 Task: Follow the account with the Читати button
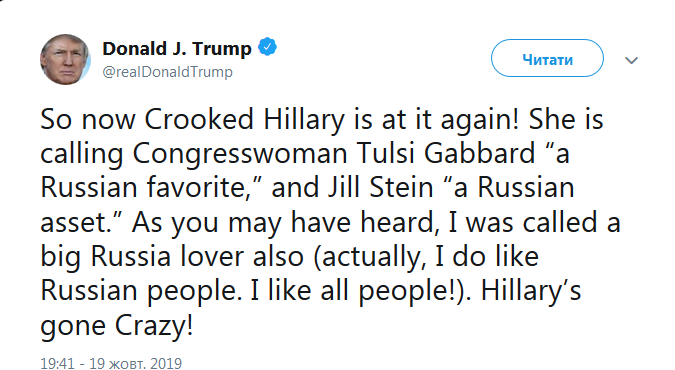(x=547, y=59)
